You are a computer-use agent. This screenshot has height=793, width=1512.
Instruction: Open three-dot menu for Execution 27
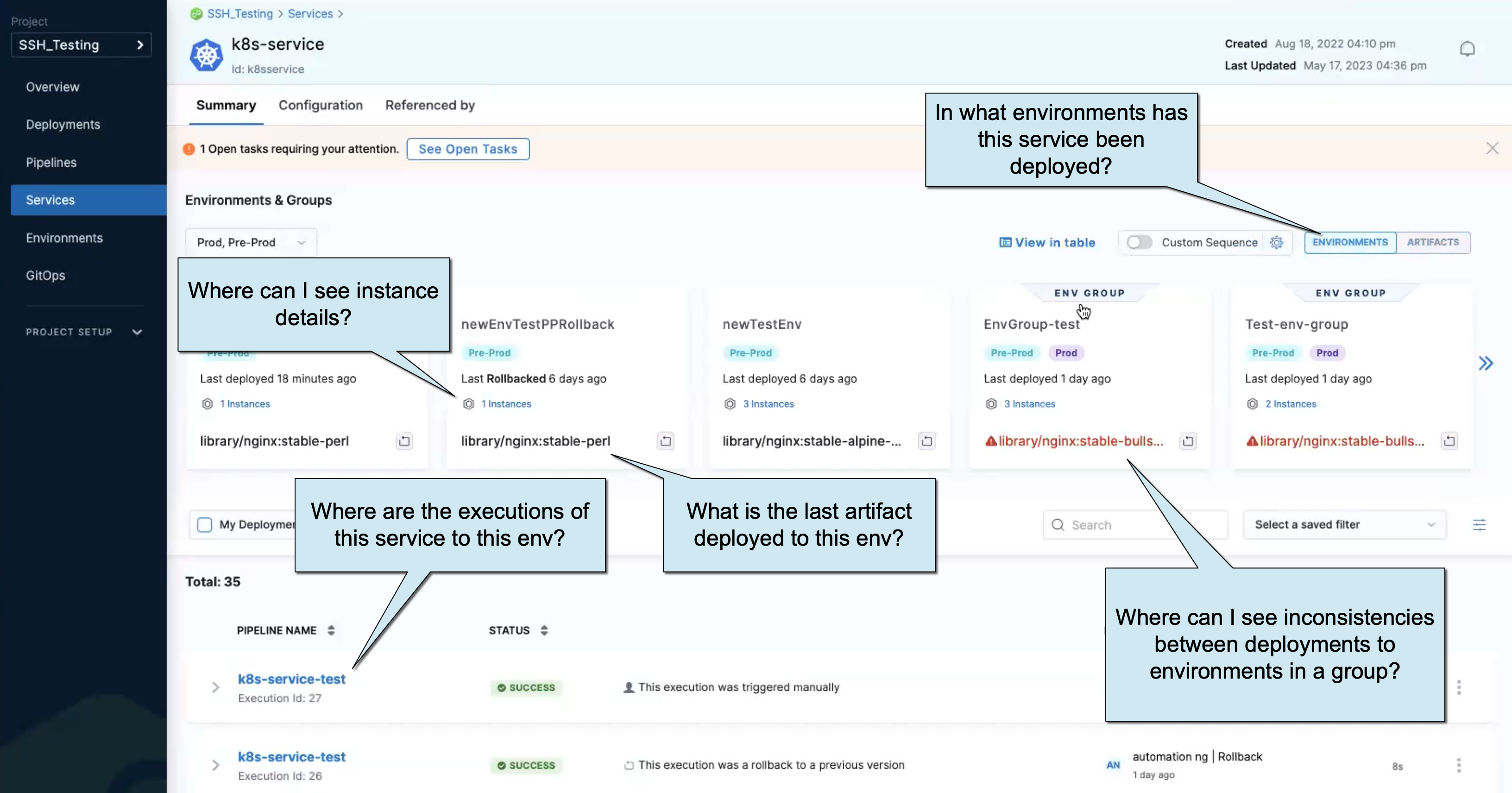[1459, 687]
